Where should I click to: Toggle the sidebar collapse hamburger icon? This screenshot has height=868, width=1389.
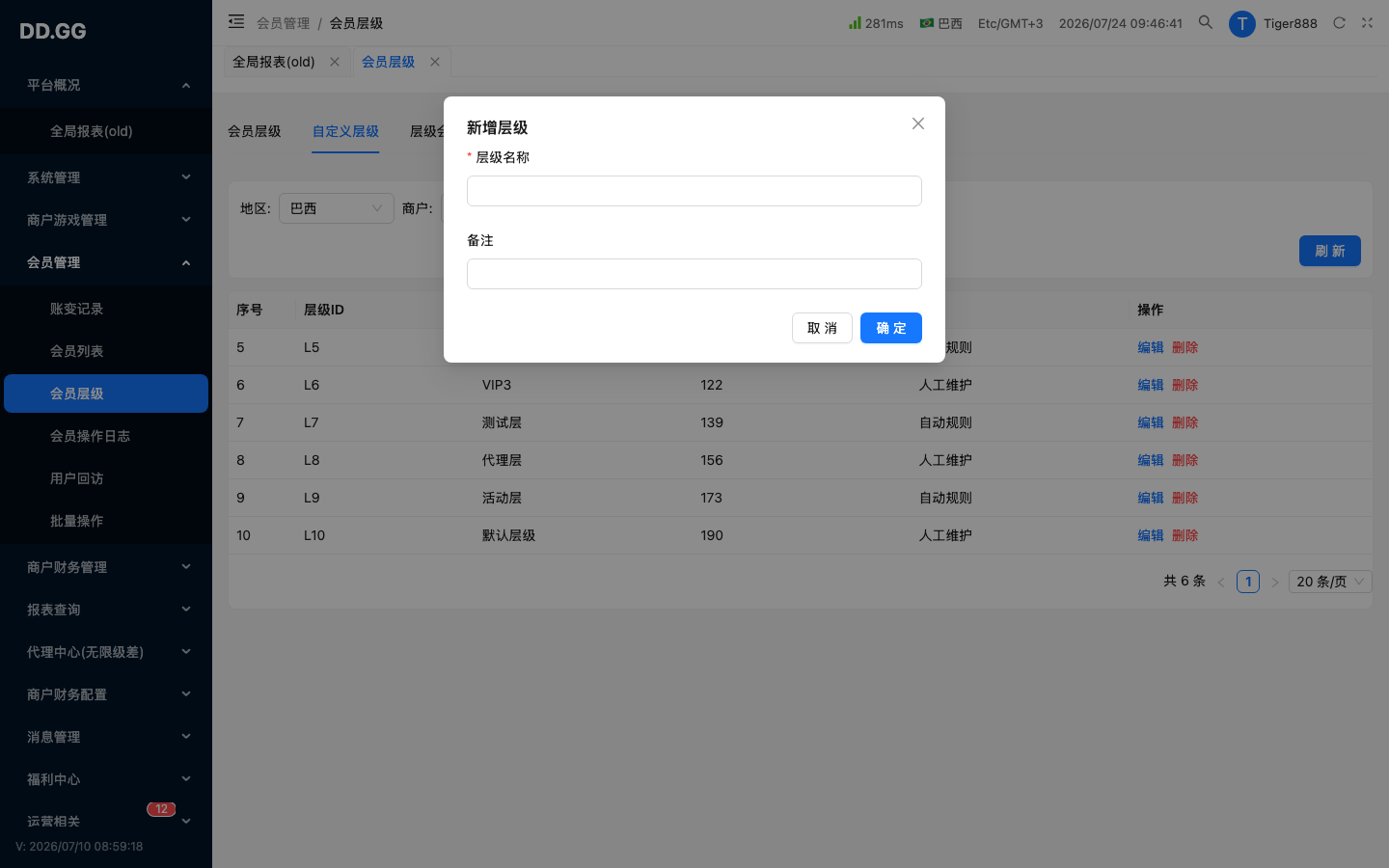[x=236, y=21]
